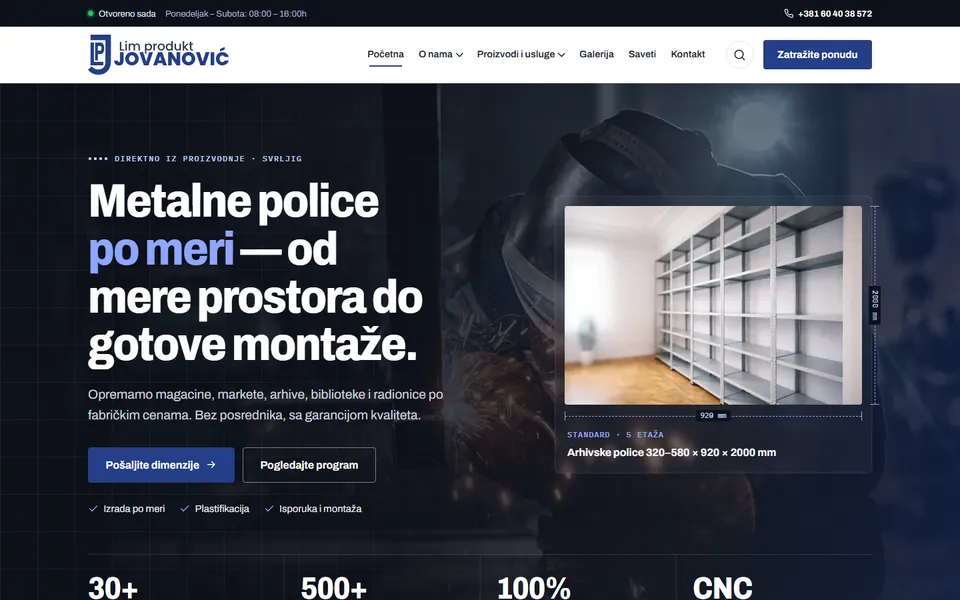960x600 pixels.
Task: Expand the 'Proizvodi i usluge' dropdown chevron
Action: coord(561,54)
